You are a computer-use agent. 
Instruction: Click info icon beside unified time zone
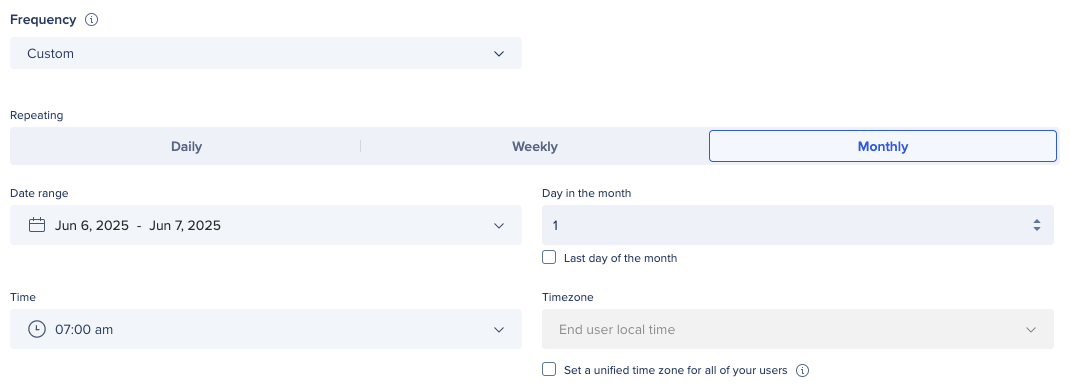(x=803, y=370)
